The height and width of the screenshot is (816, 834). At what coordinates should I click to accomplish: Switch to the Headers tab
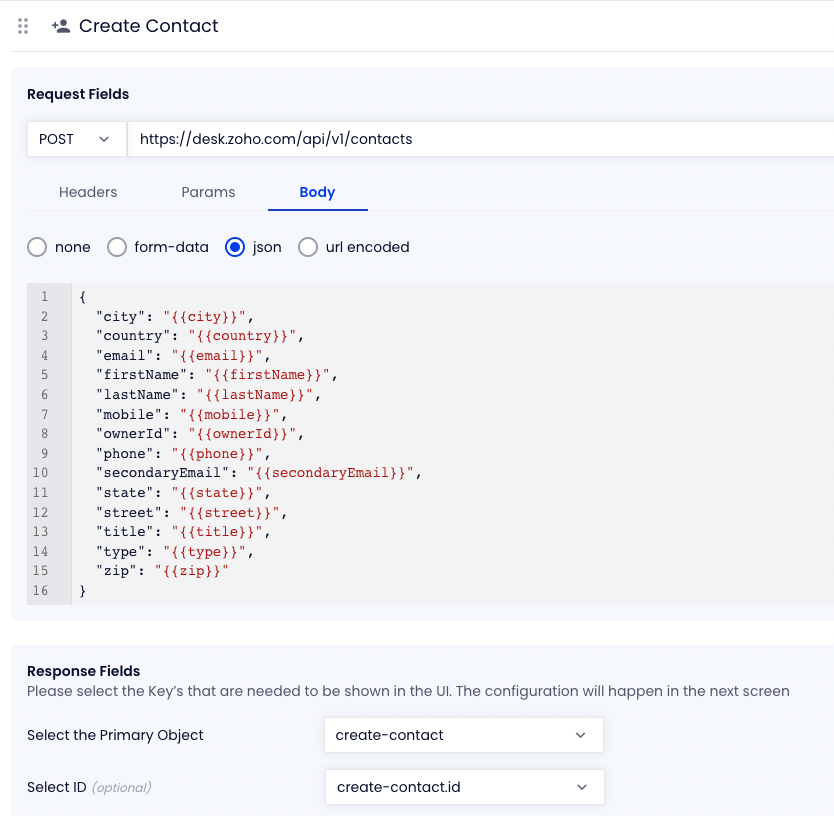pos(88,192)
